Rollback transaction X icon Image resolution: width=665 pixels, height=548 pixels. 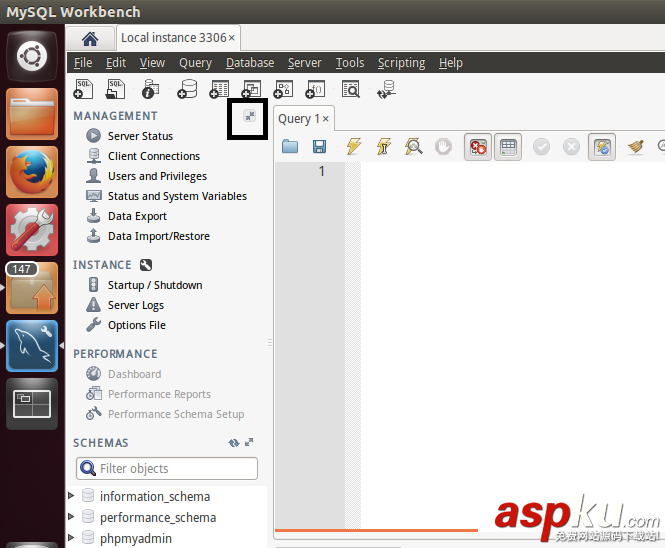click(x=571, y=147)
